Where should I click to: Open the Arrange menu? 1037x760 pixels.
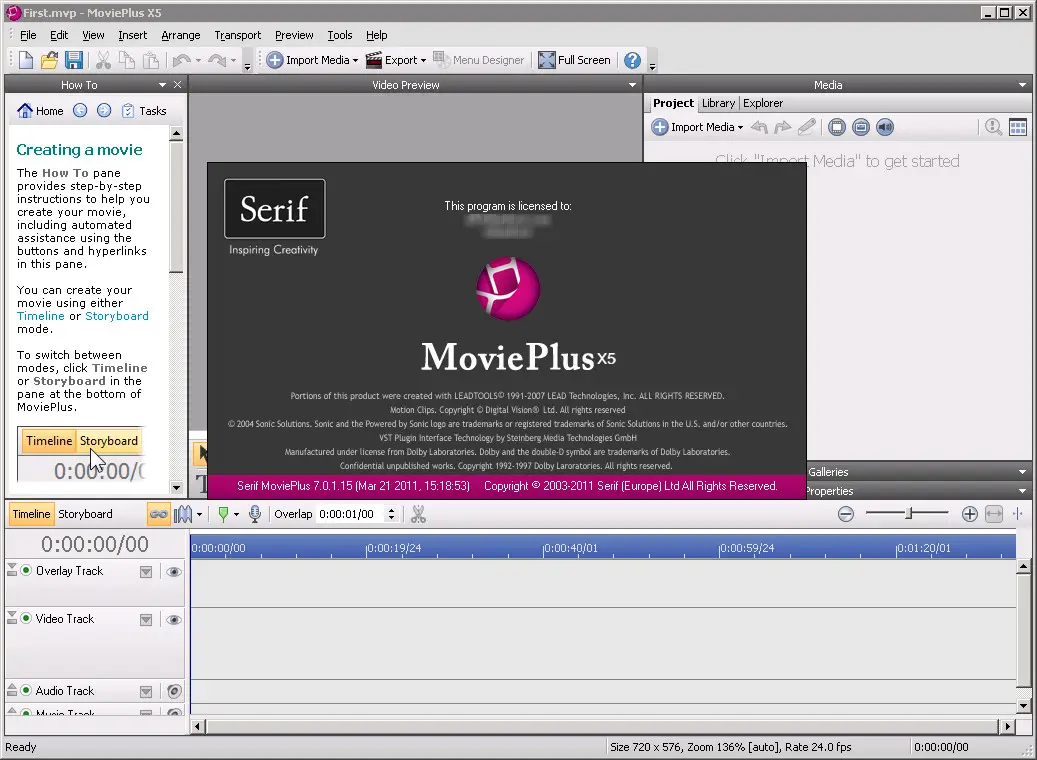coord(181,35)
